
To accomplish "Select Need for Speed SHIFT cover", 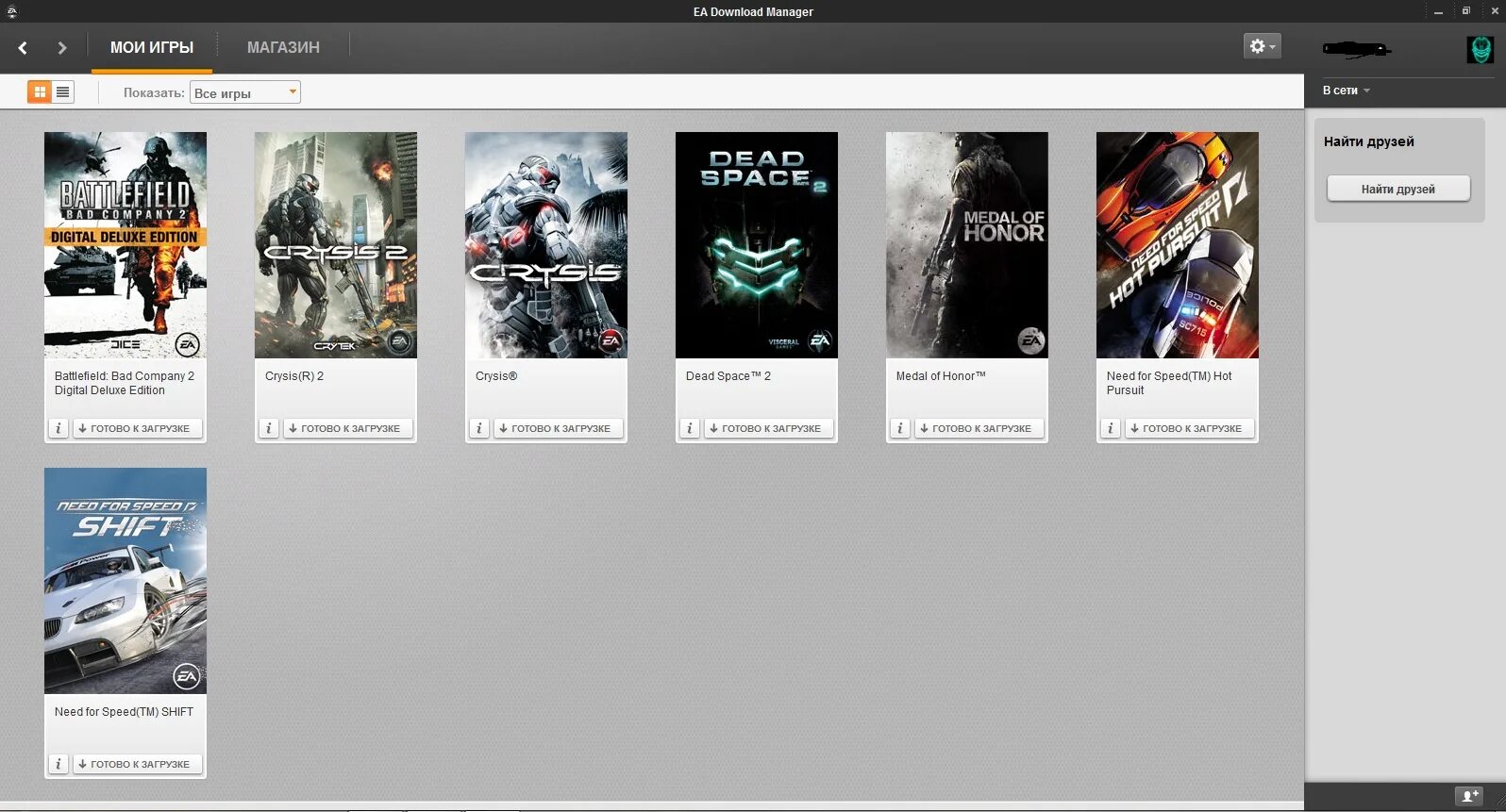I will 125,581.
